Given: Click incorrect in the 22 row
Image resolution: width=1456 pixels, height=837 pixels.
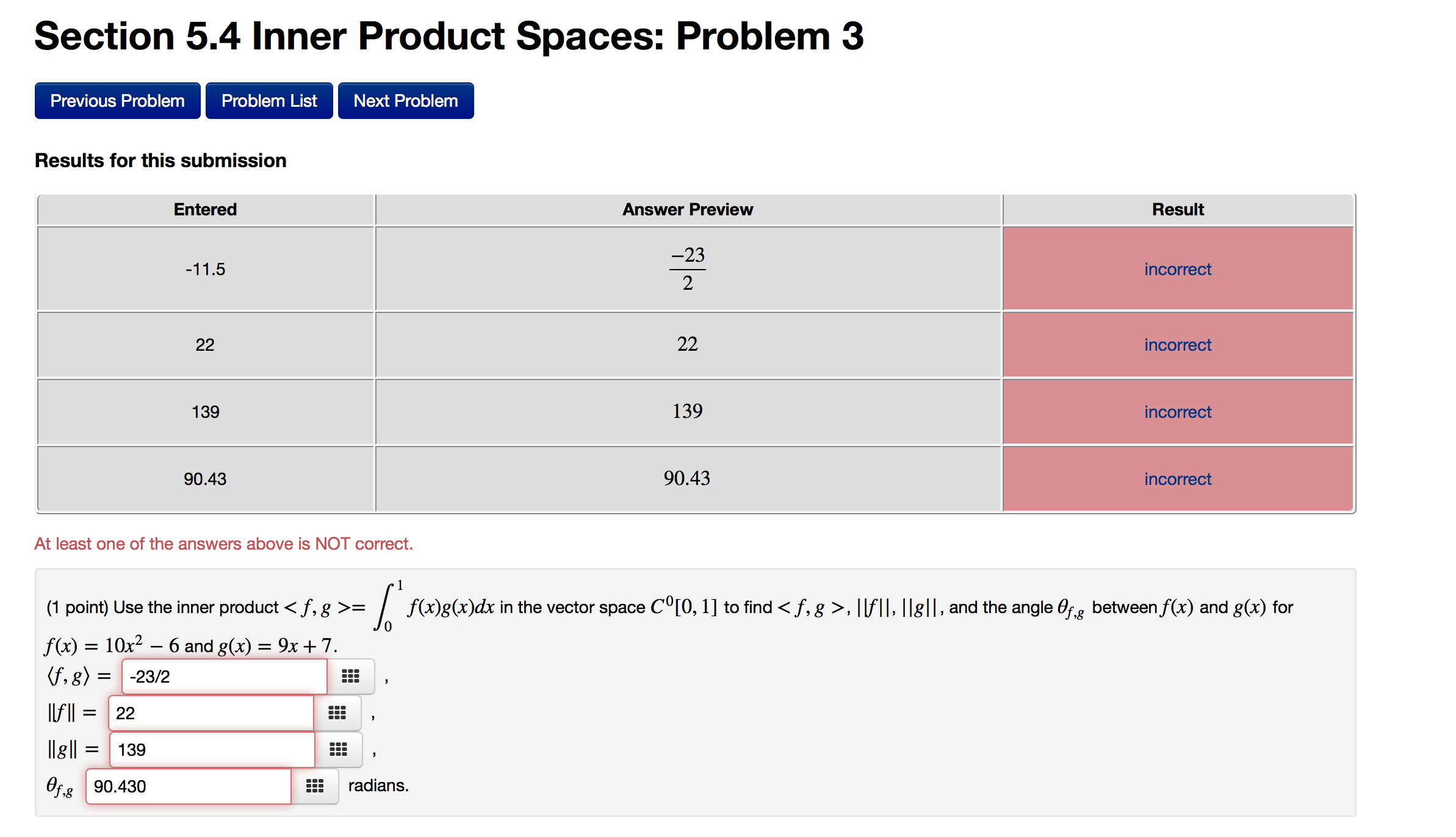Looking at the screenshot, I should [x=1177, y=345].
